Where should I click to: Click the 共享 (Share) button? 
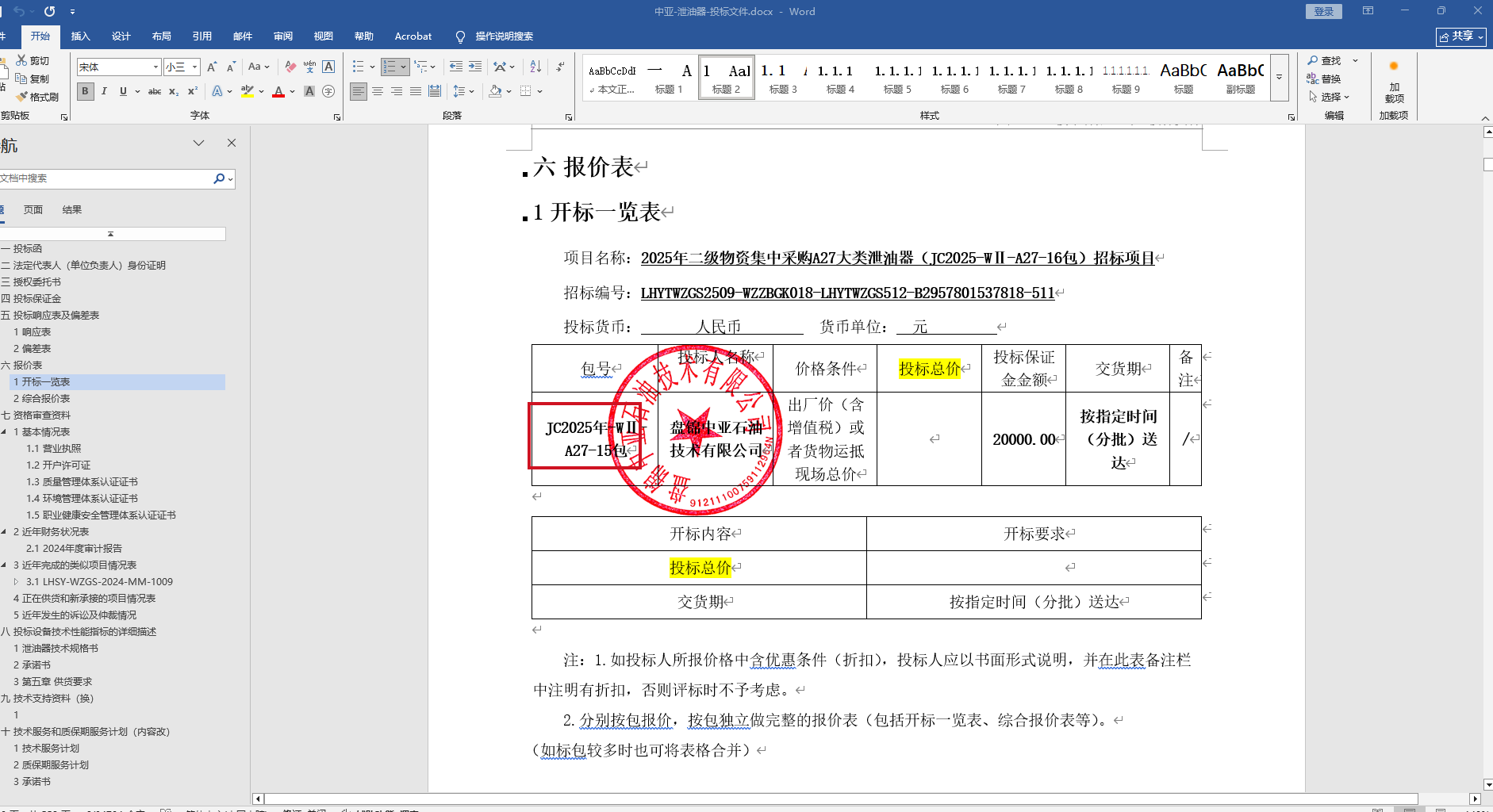tap(1460, 36)
